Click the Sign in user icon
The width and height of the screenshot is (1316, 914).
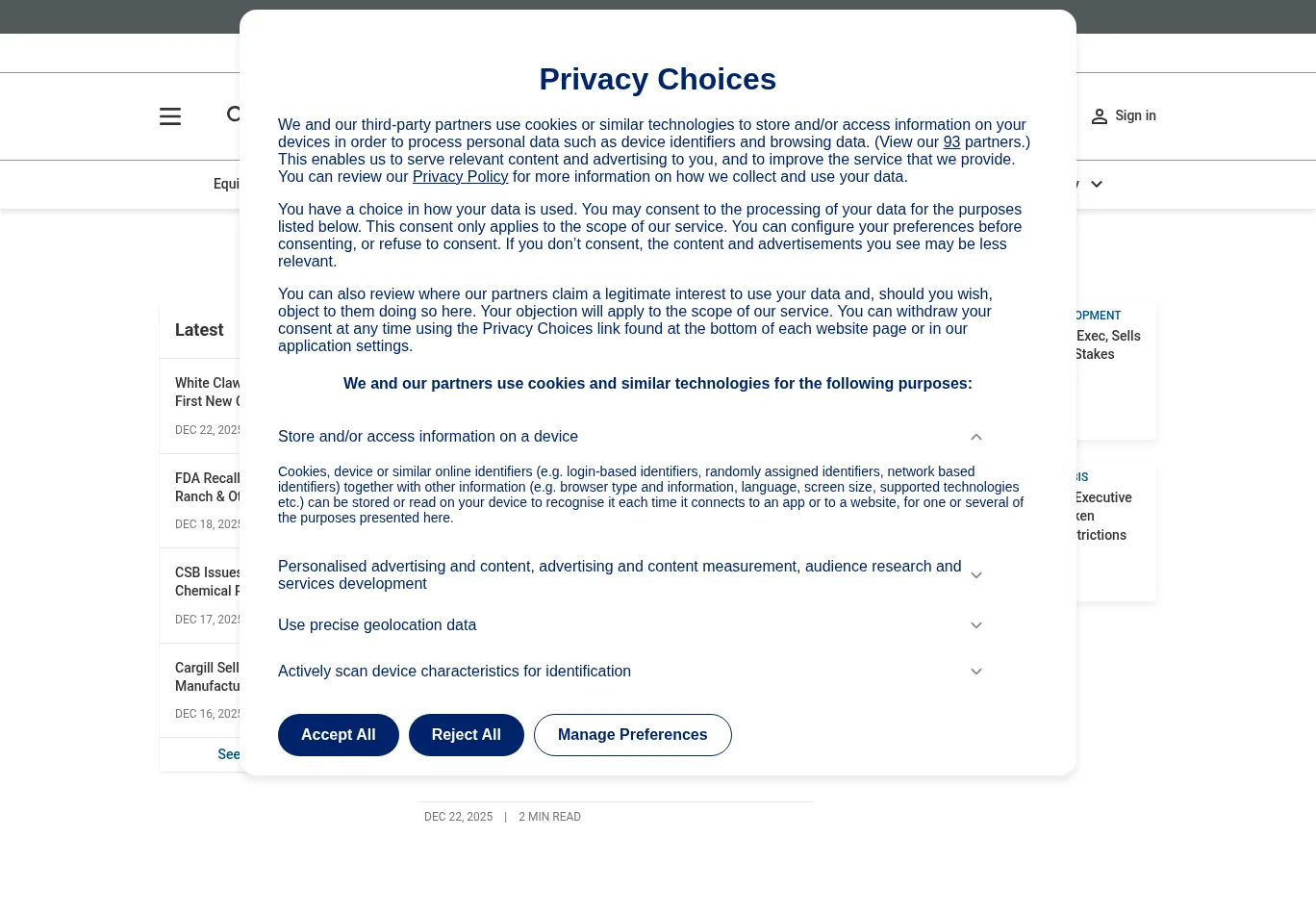click(x=1099, y=116)
